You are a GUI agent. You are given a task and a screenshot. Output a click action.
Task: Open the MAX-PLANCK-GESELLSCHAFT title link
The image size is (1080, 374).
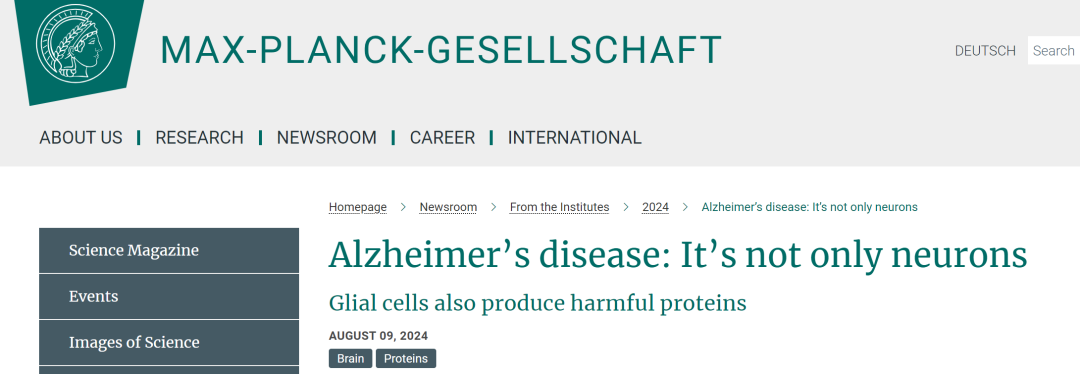tap(441, 50)
